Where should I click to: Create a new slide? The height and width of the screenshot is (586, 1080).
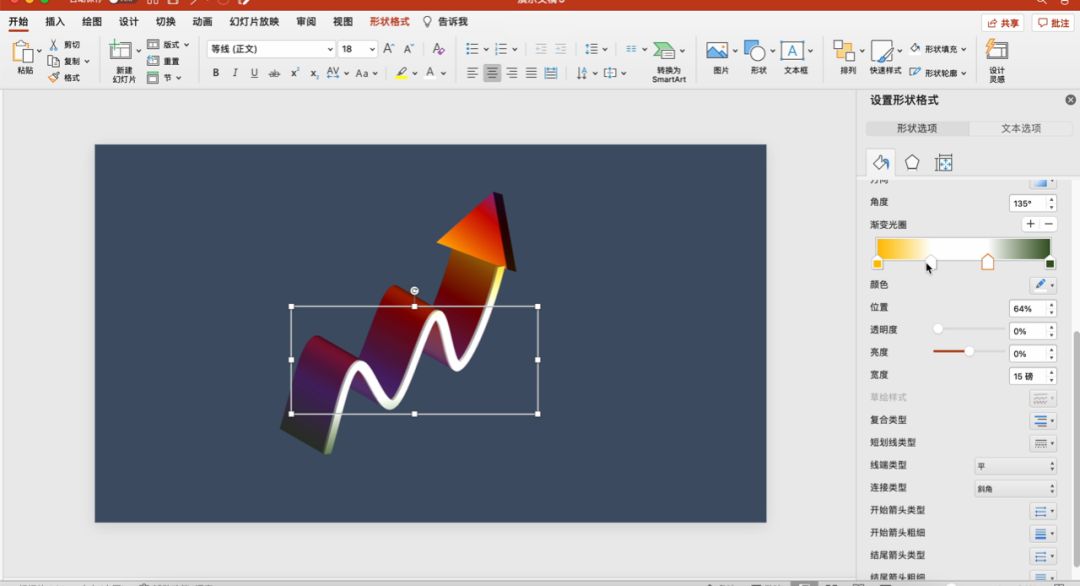tap(121, 50)
